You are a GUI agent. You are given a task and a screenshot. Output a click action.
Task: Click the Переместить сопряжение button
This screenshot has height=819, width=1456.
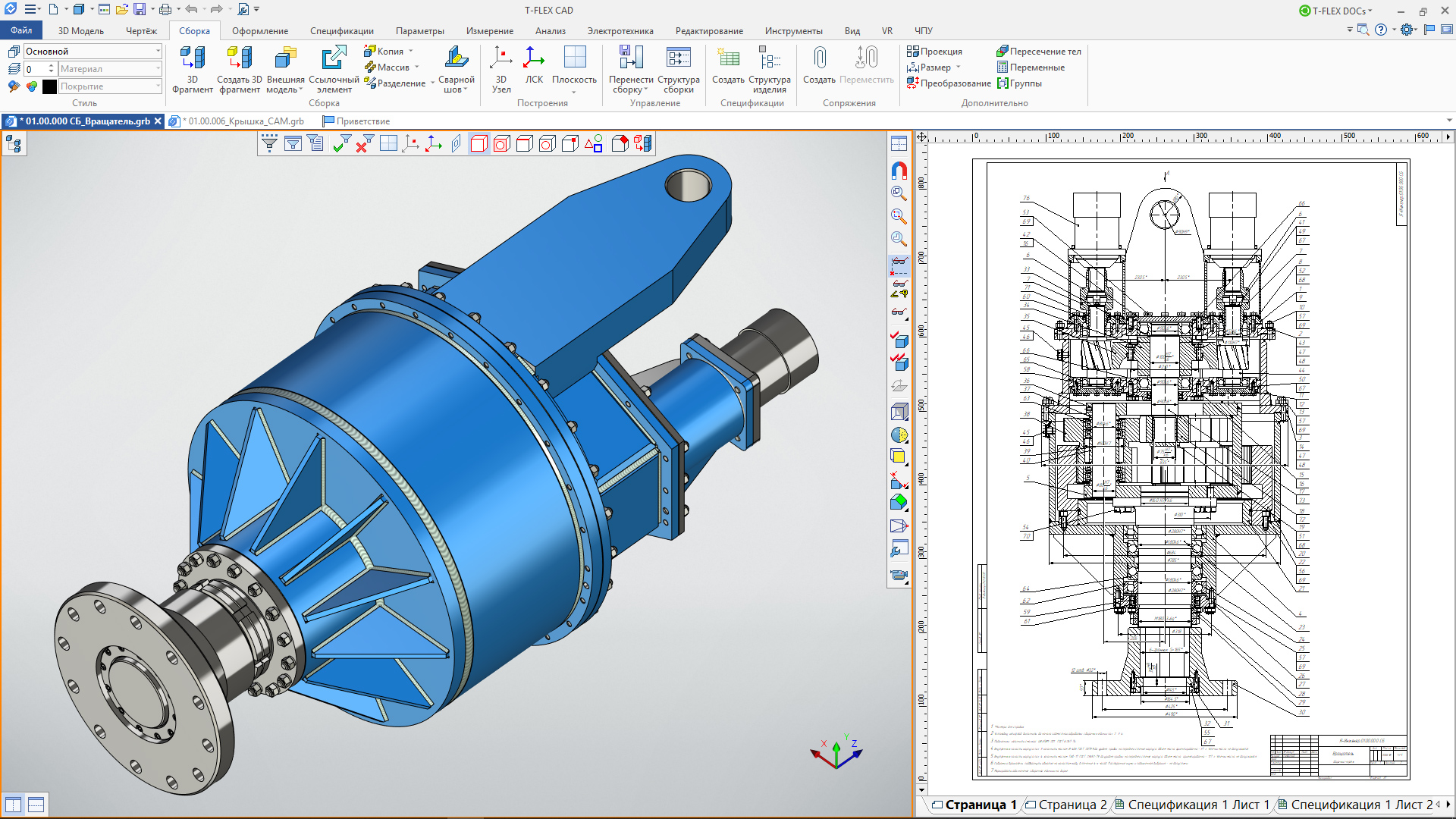(x=867, y=64)
